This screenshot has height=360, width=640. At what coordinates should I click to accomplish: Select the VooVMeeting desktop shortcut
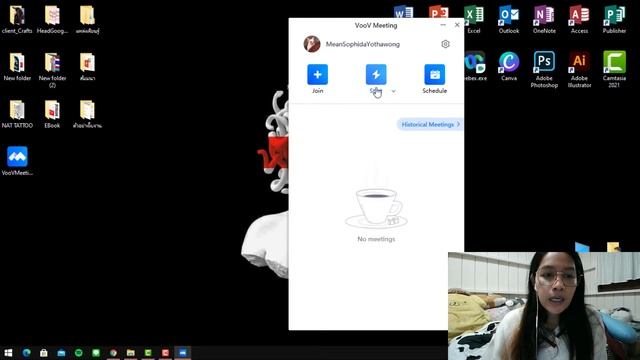(17, 161)
